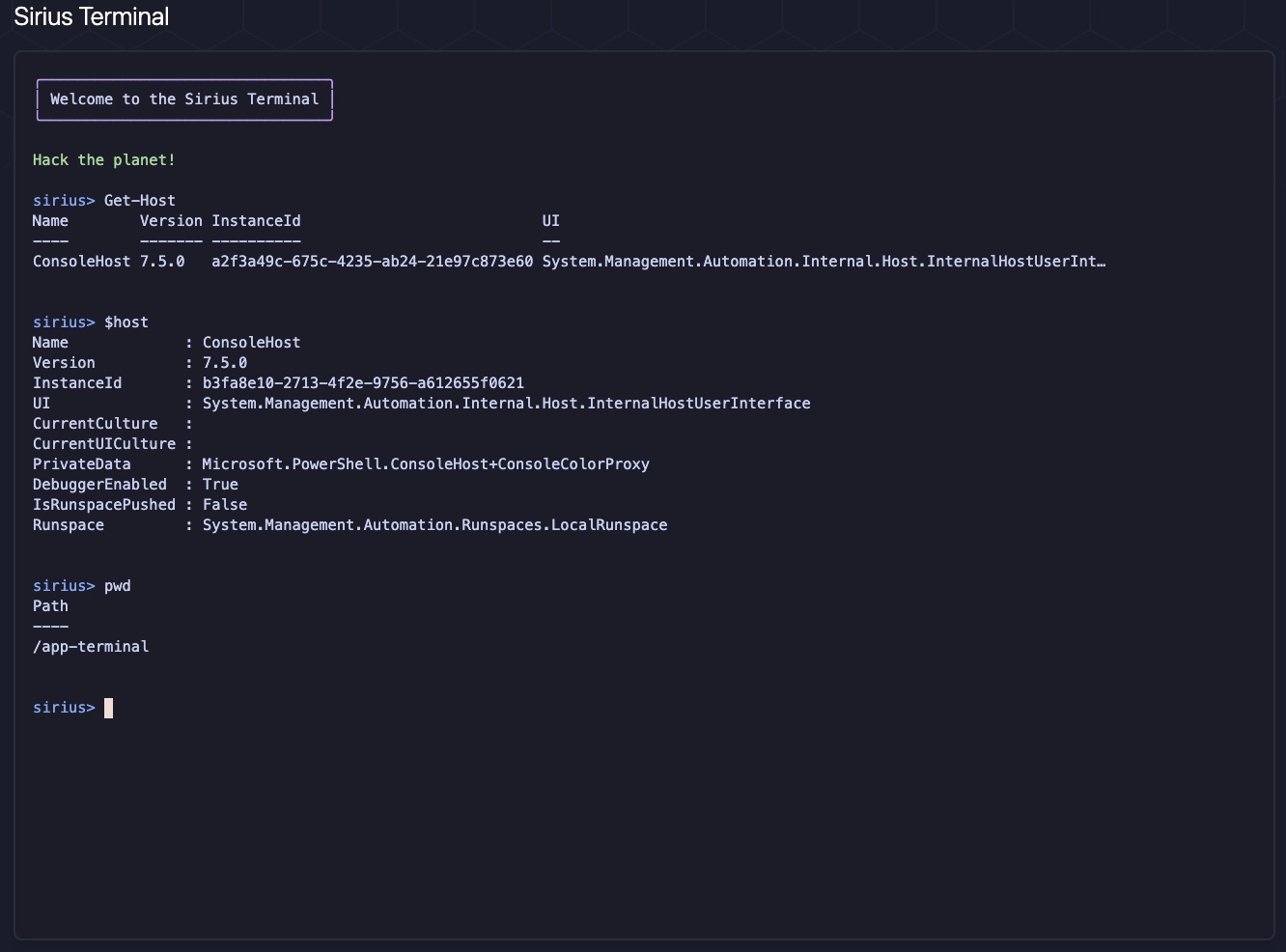
Task: Click the 'Sirius Terminal' window title
Action: pos(90,16)
